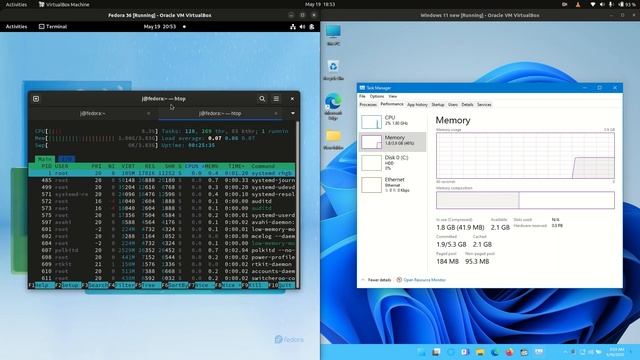This screenshot has height=360, width=640.
Task: Switch to Services tab in Task Manager
Action: tap(484, 105)
